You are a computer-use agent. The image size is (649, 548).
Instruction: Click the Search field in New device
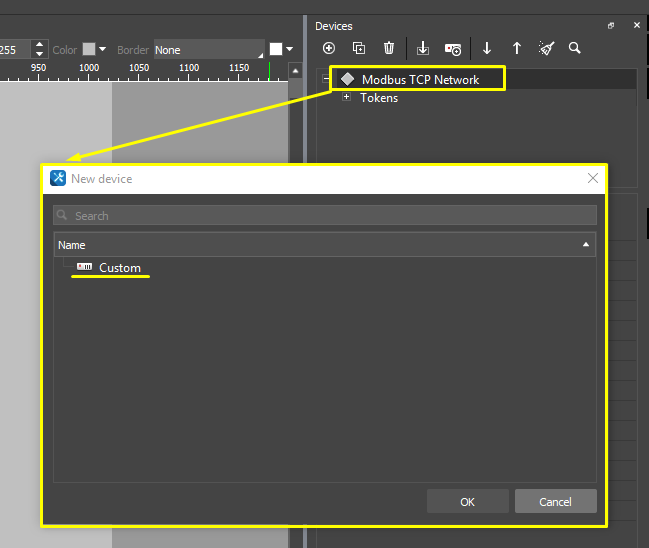point(325,216)
